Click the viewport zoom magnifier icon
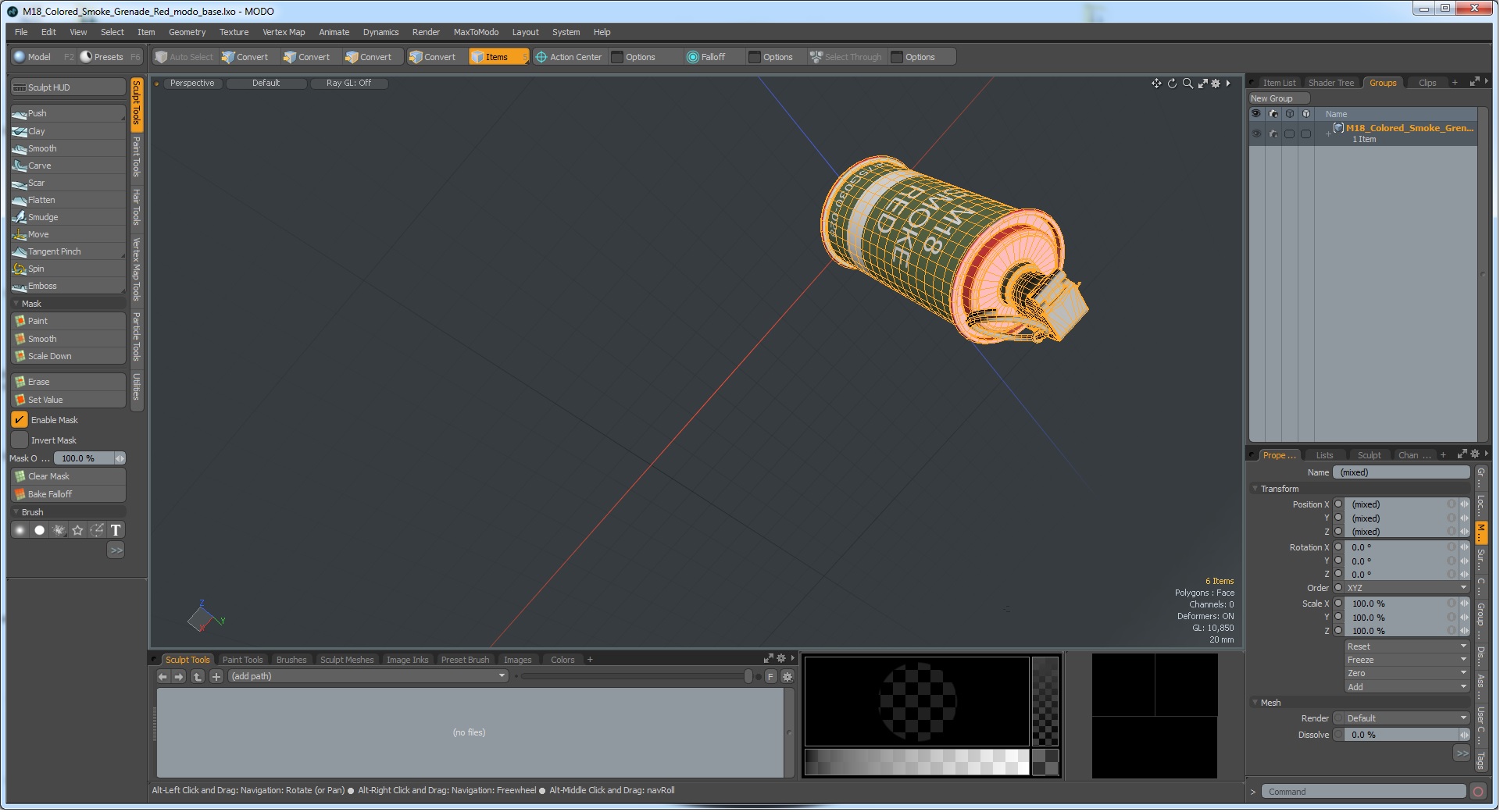This screenshot has width=1500, height=812. click(1187, 84)
